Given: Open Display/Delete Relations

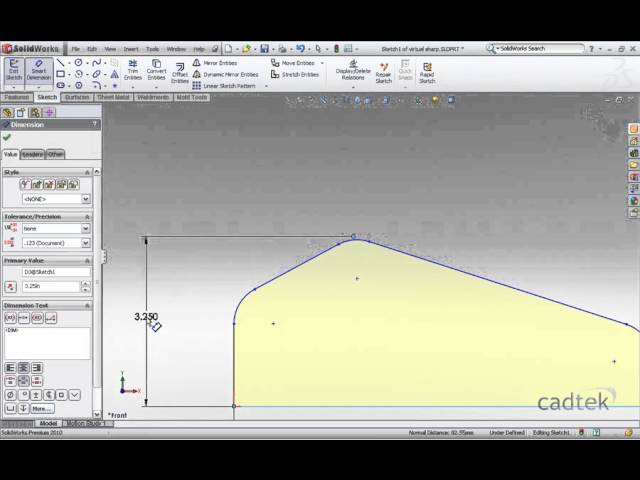Looking at the screenshot, I should 353,70.
